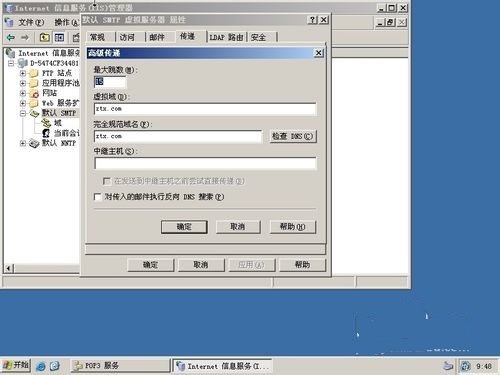Cancel the 高级传递 dialog with 取消
Image resolution: width=500 pixels, height=375 pixels.
(238, 227)
